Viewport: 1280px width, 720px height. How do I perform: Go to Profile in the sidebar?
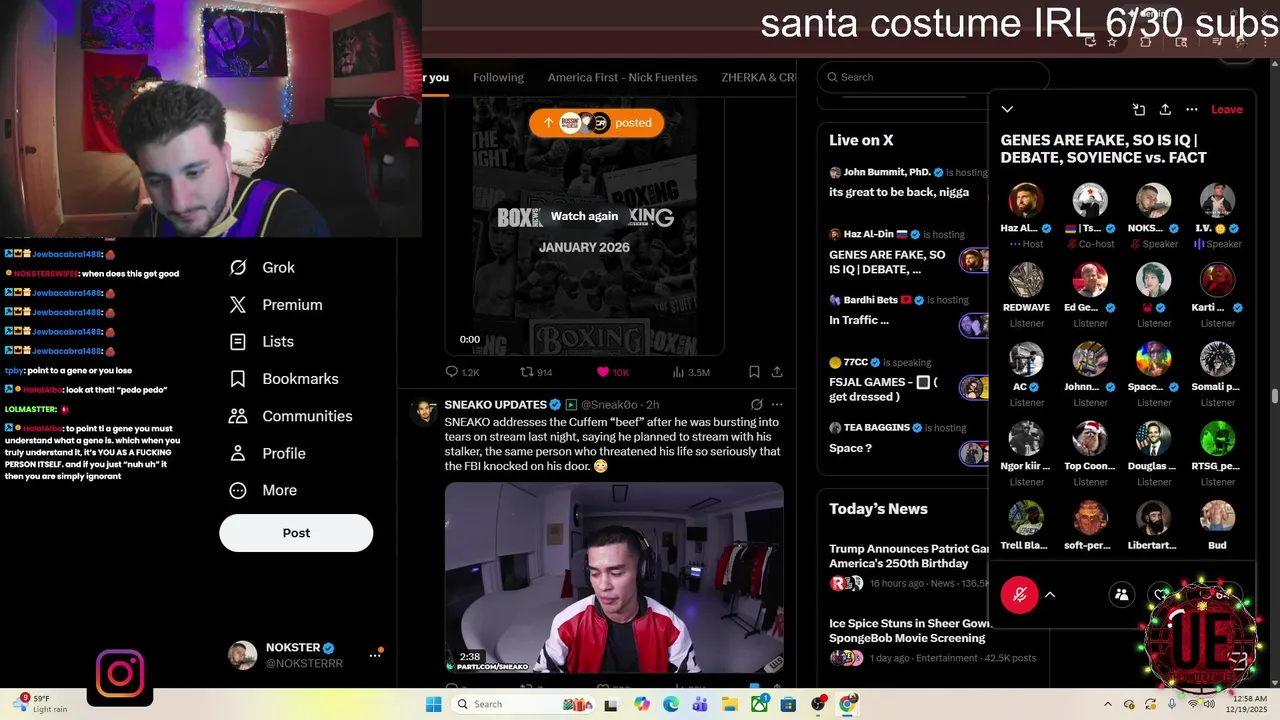267,453
